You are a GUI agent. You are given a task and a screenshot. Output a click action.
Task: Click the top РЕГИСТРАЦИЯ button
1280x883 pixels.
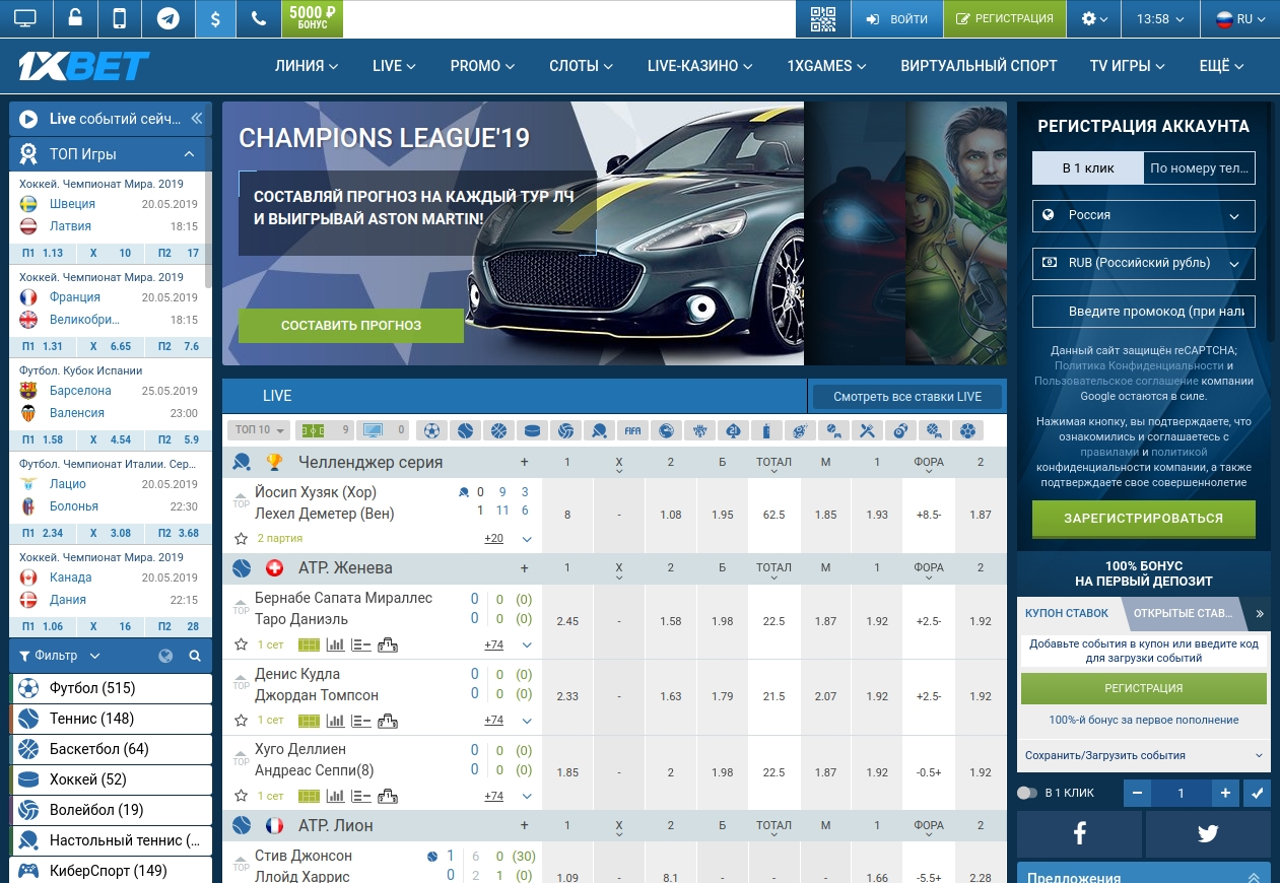[x=1005, y=19]
